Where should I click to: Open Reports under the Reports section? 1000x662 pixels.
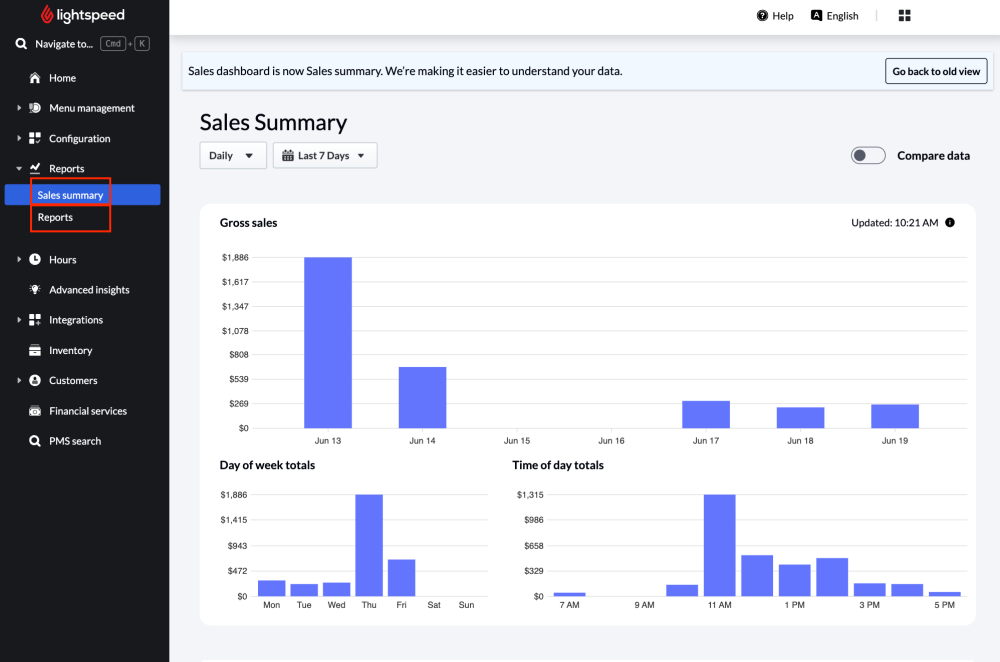point(55,217)
